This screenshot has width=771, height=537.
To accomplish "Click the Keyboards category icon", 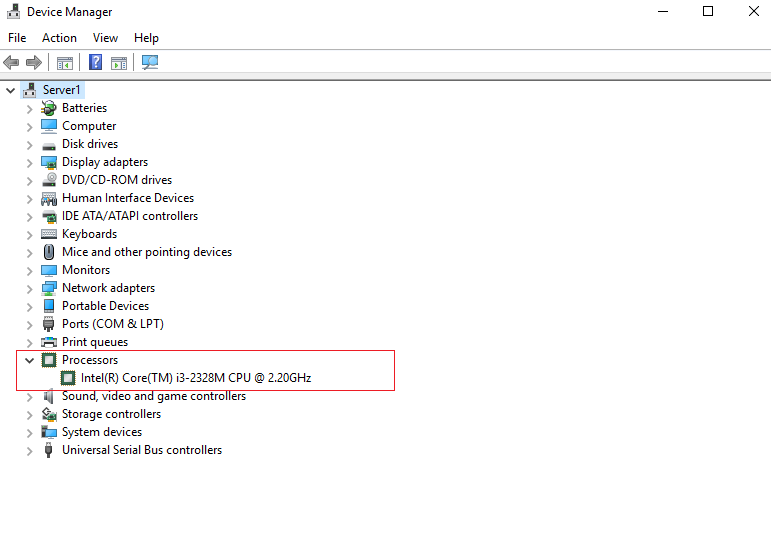I will [49, 234].
